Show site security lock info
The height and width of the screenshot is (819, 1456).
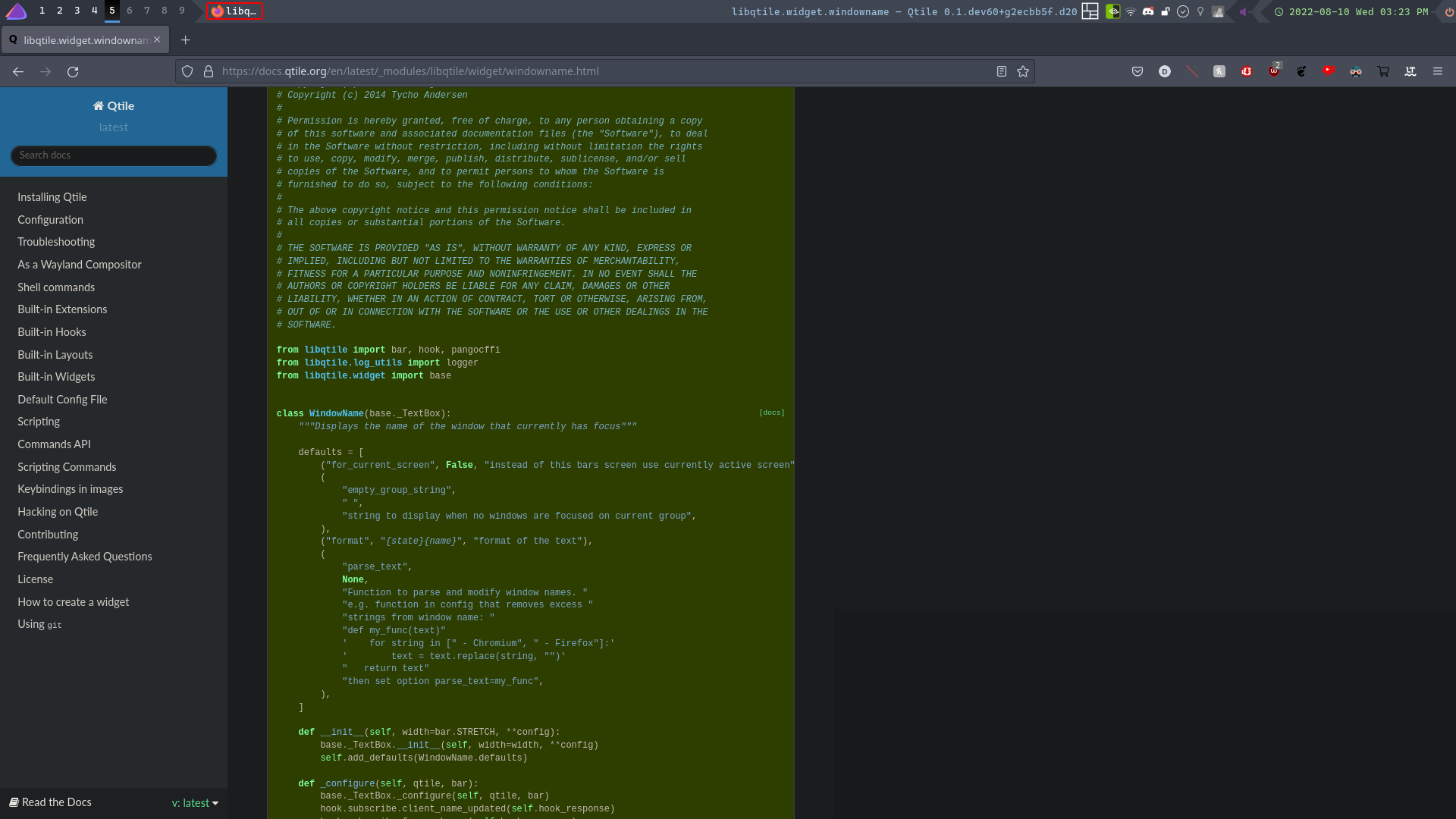pos(209,71)
